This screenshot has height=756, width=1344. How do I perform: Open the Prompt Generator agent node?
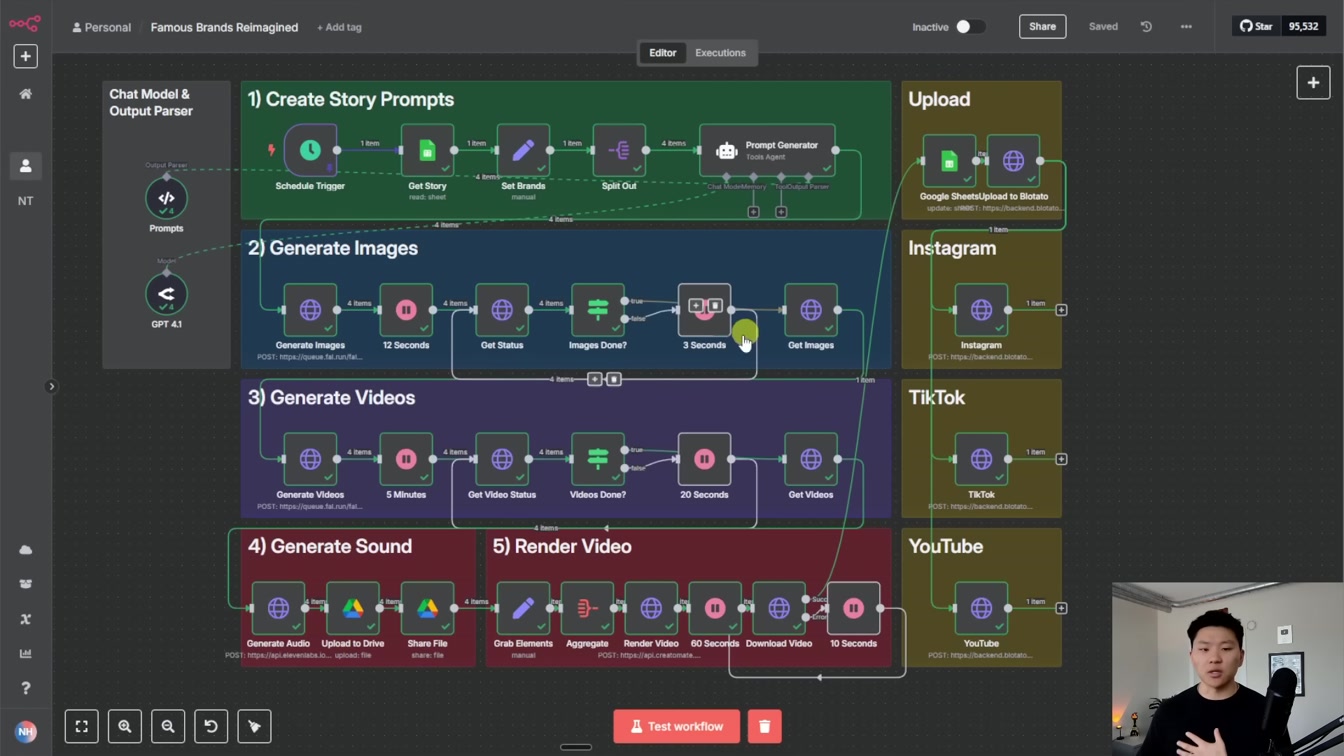click(768, 150)
